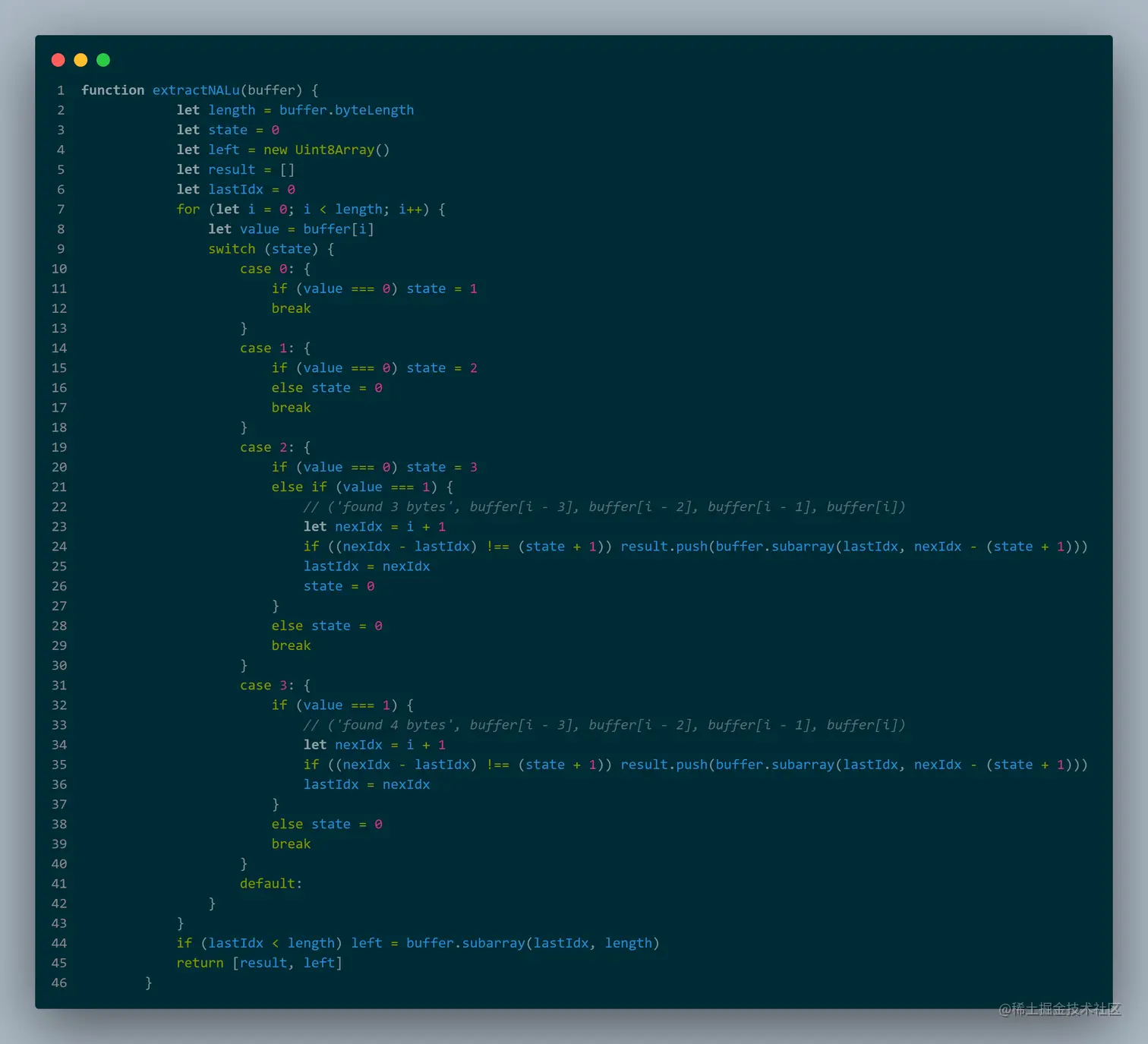This screenshot has height=1044, width=1148.
Task: Click line number 31 in the gutter
Action: pos(59,685)
